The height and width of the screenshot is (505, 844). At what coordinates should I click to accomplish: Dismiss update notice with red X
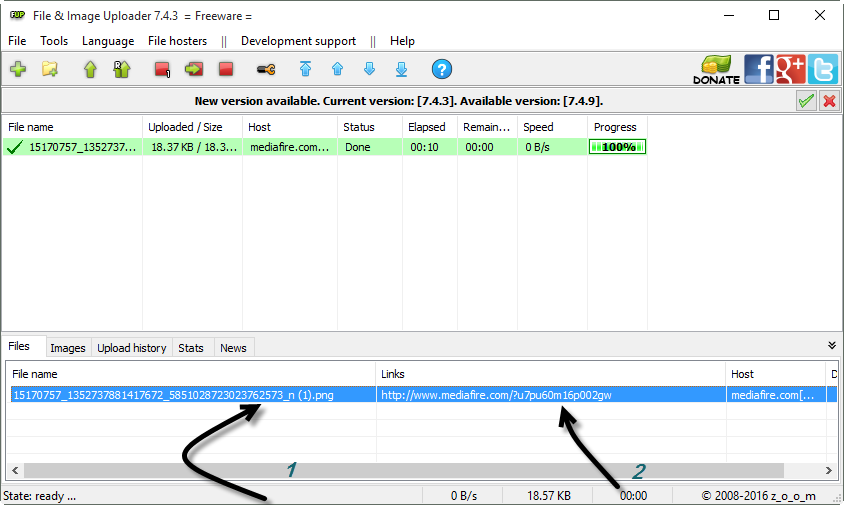[x=829, y=101]
